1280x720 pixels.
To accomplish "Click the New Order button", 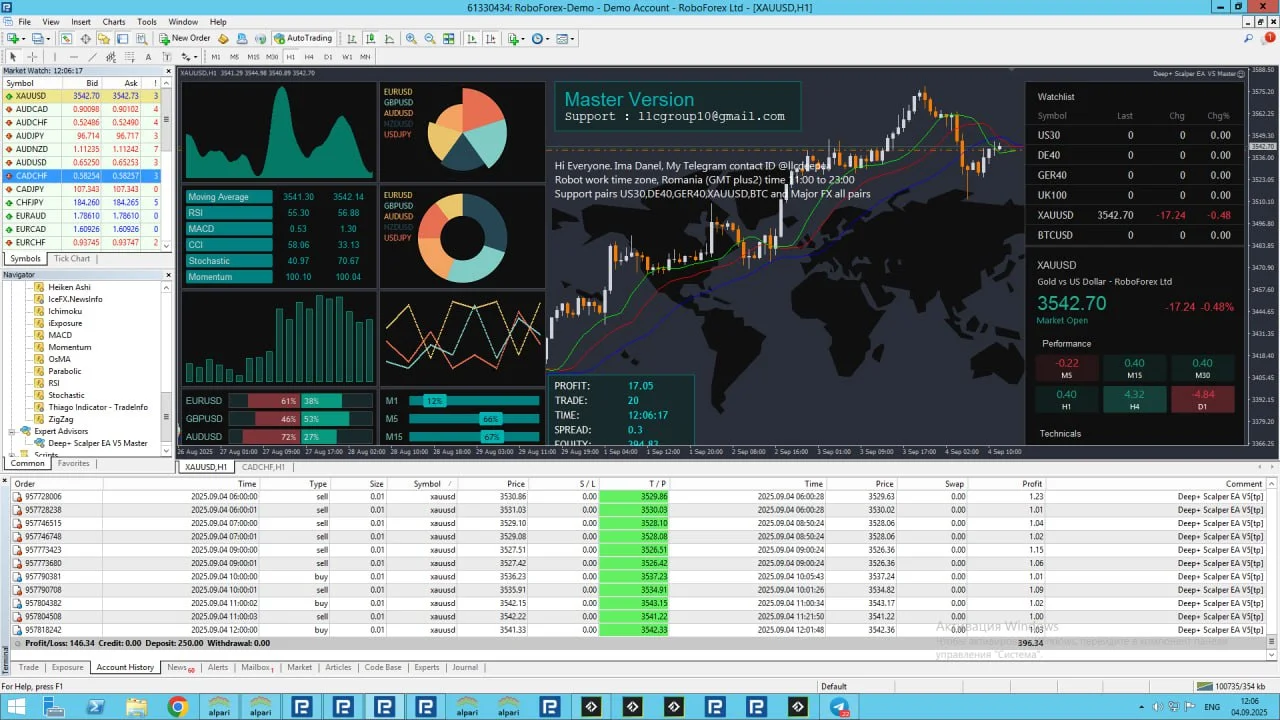I will (184, 39).
